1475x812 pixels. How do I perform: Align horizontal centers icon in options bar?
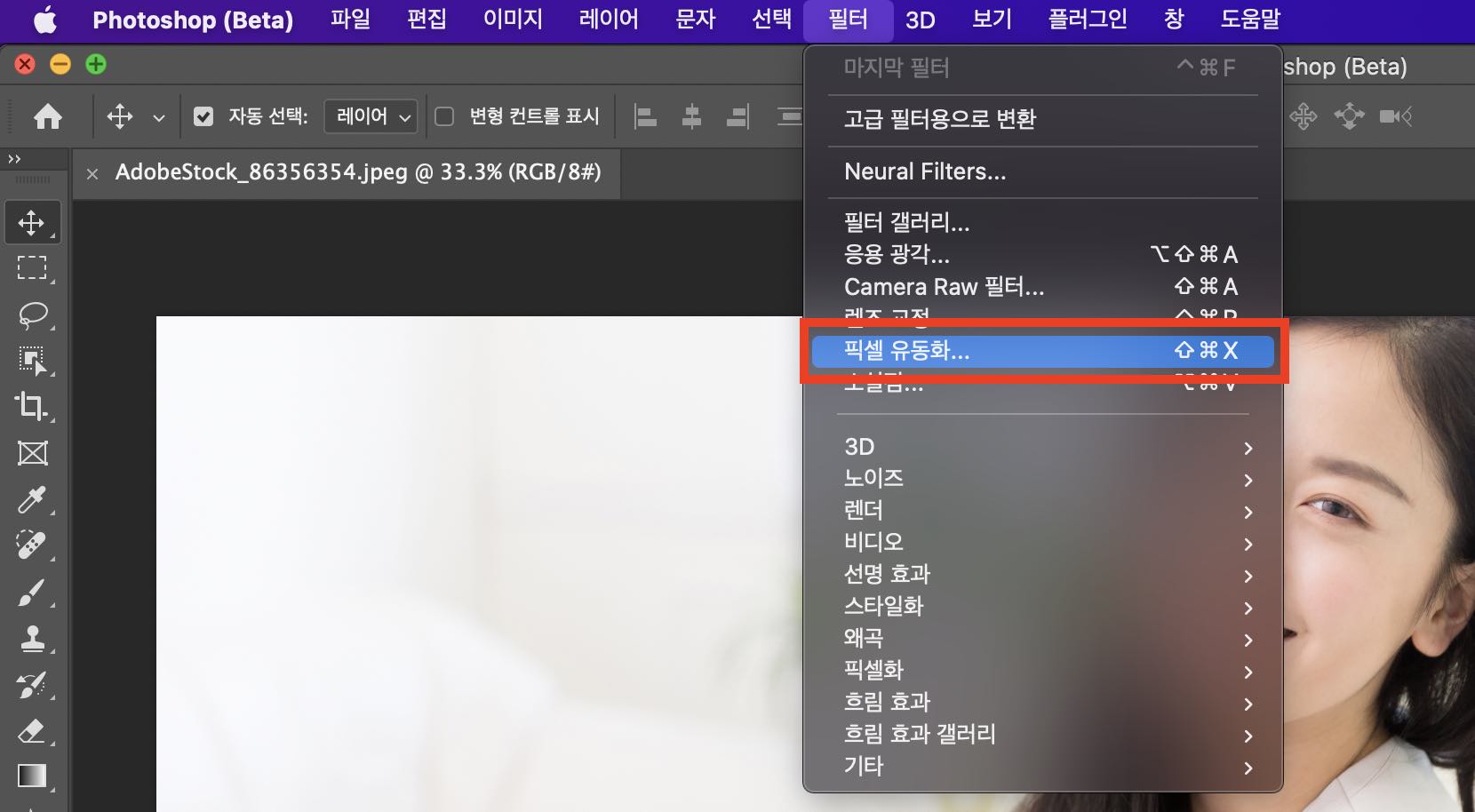[x=692, y=116]
